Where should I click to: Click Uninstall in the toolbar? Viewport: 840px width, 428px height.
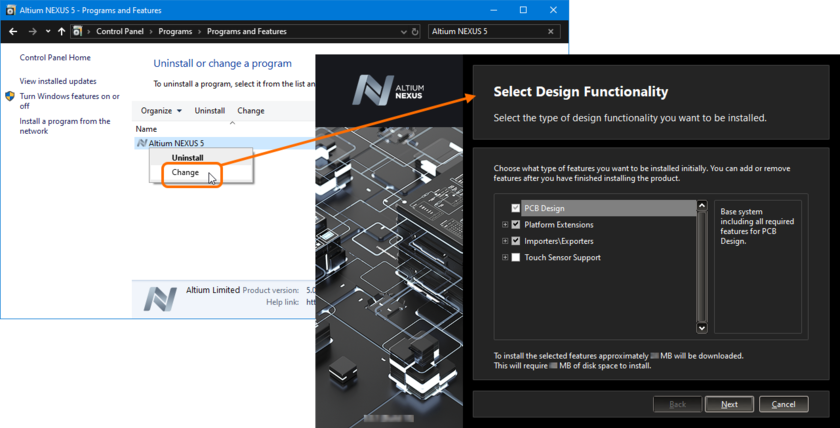pos(209,111)
